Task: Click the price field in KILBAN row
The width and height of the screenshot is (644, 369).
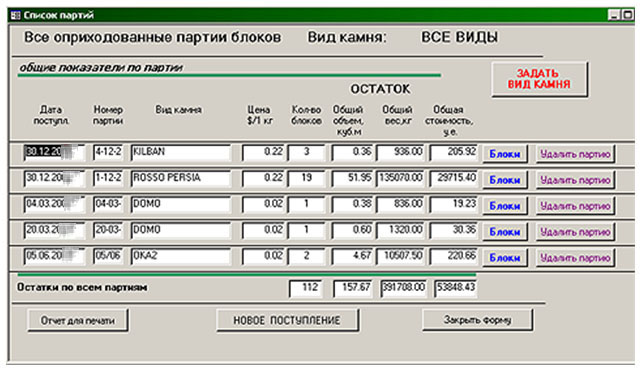Action: tap(263, 152)
